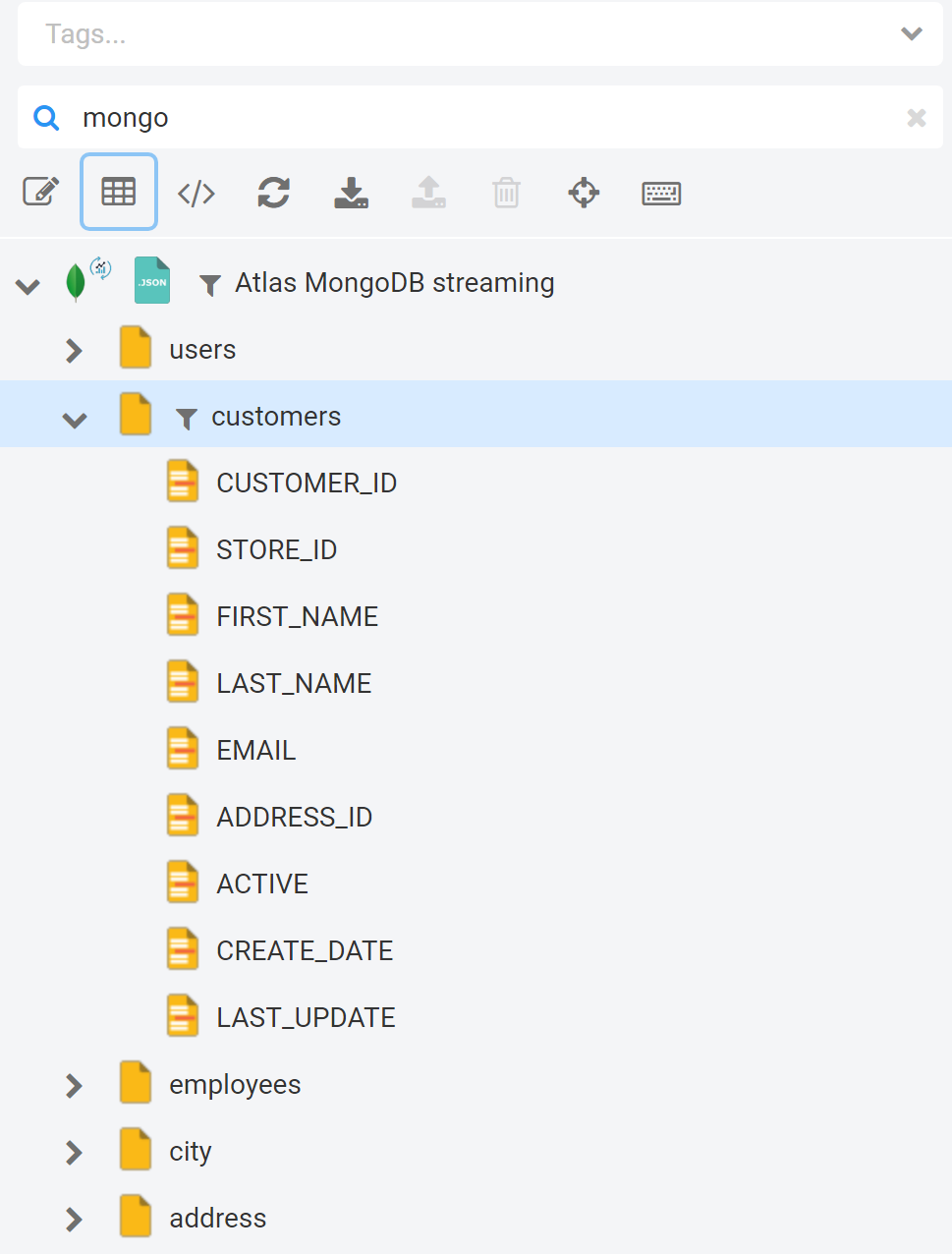Image resolution: width=952 pixels, height=1254 pixels.
Task: Clear the mongo search query
Action: click(916, 117)
